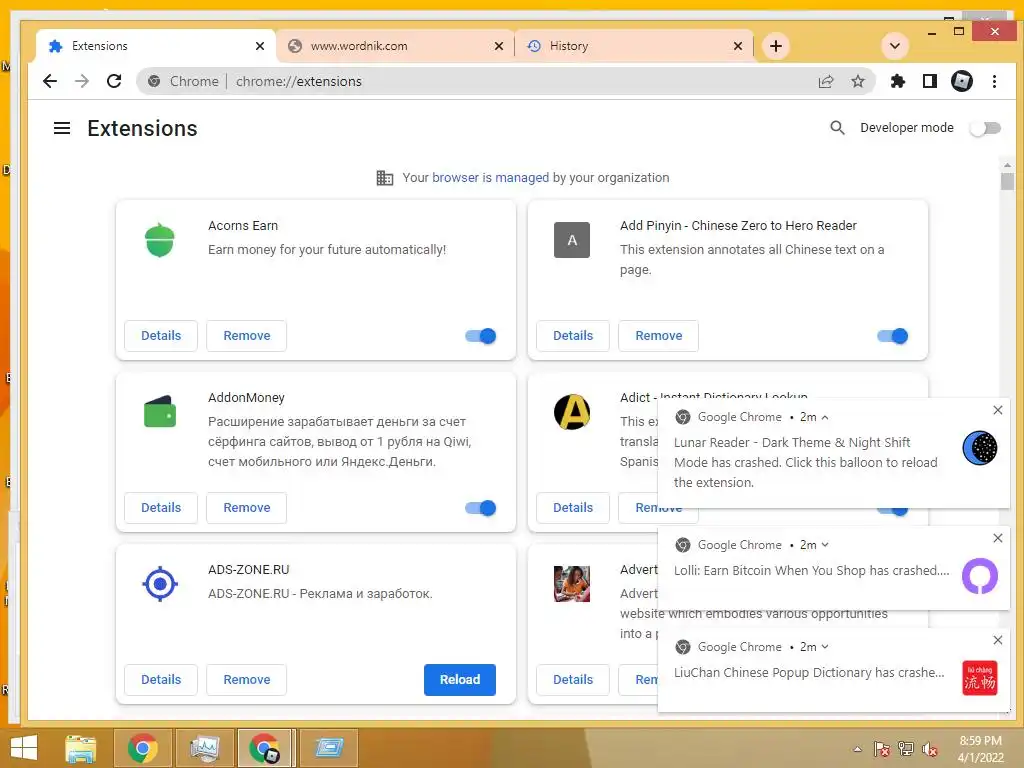Close the History tab
Screen dimensions: 1024x768
pyautogui.click(x=738, y=46)
